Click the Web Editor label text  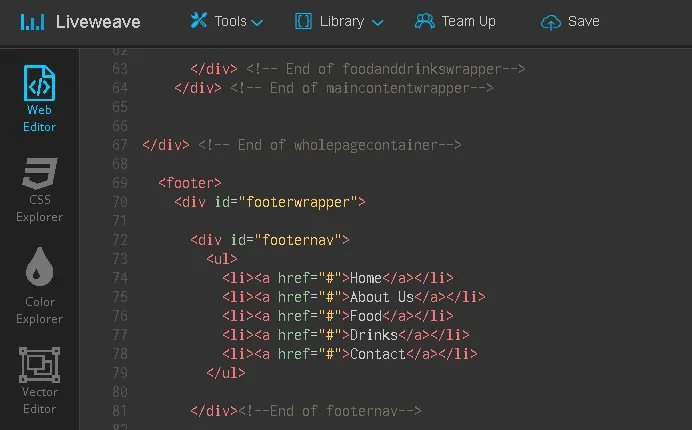pyautogui.click(x=39, y=118)
